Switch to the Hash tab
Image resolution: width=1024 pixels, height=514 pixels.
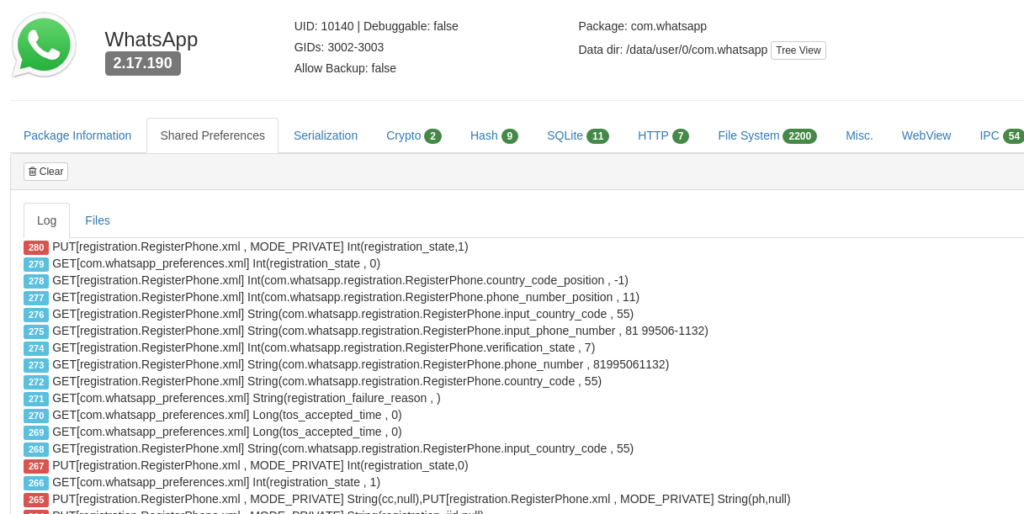(x=493, y=136)
